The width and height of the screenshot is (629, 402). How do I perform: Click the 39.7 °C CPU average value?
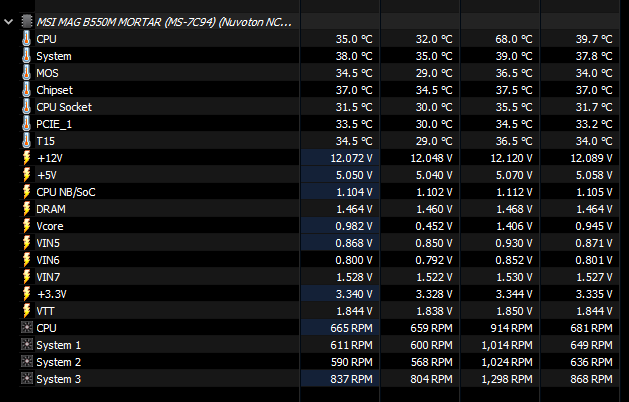[594, 39]
